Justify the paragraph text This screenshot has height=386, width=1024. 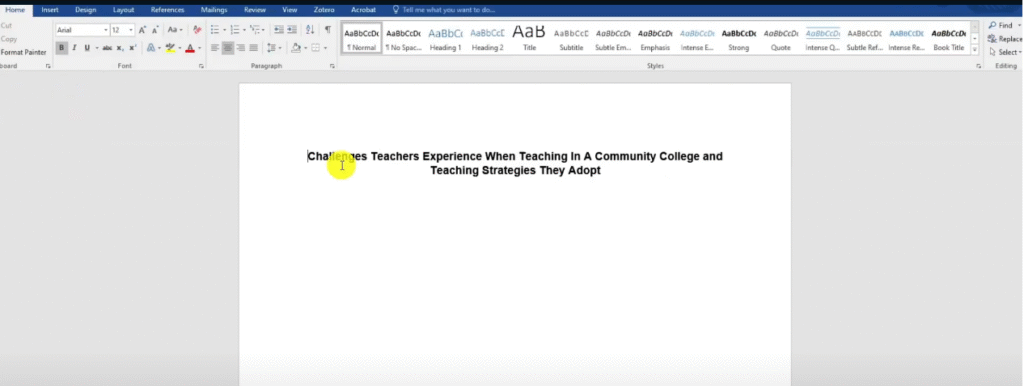coord(253,48)
